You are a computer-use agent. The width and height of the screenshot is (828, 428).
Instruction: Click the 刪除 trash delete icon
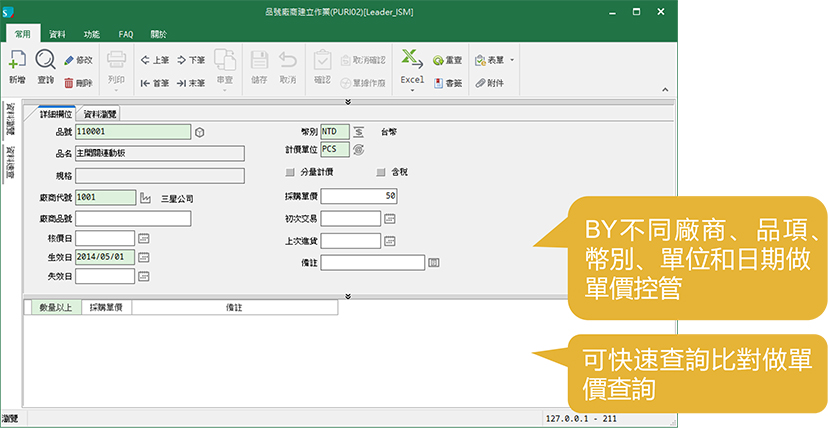point(78,83)
